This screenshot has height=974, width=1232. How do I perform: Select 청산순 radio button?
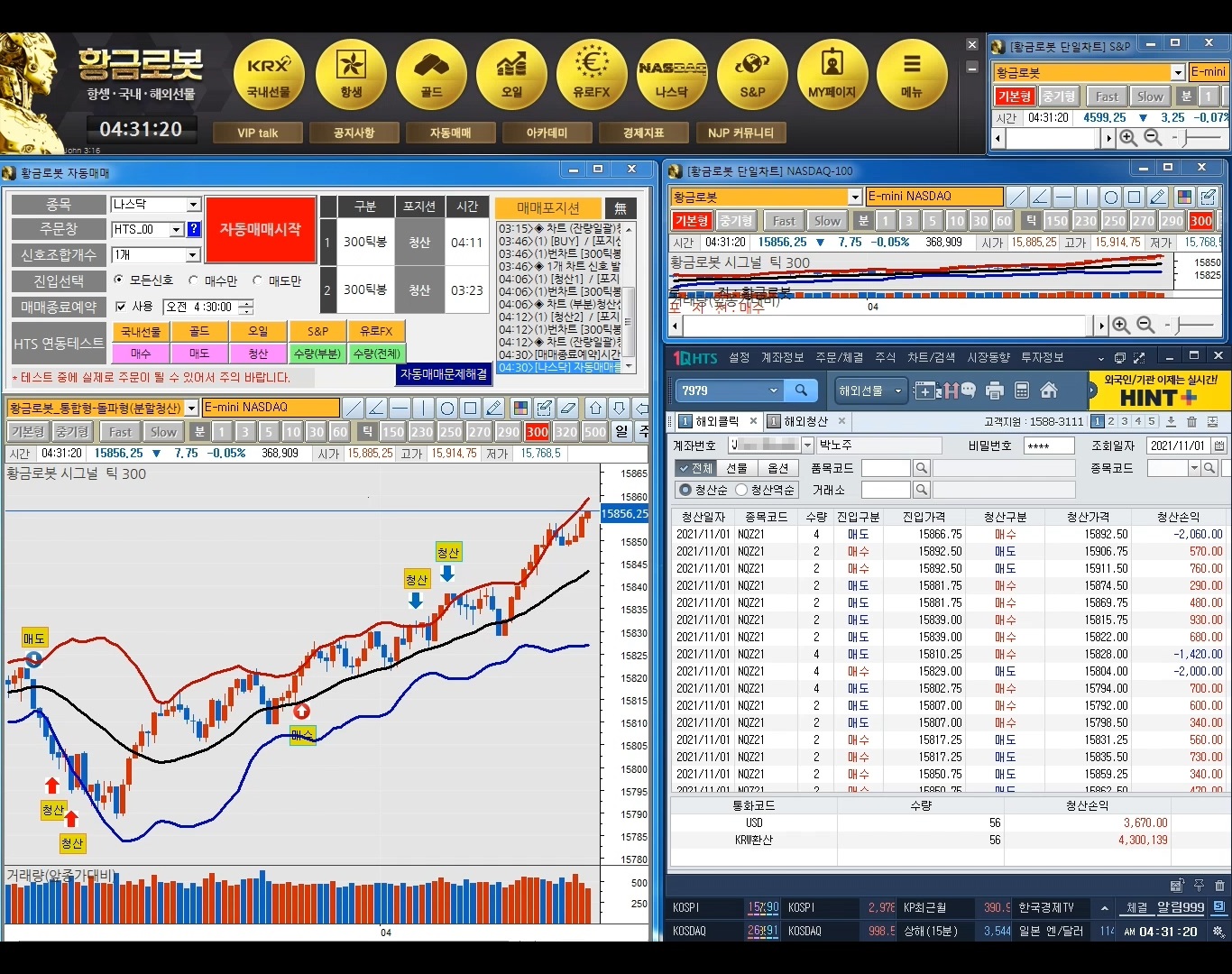(x=685, y=490)
